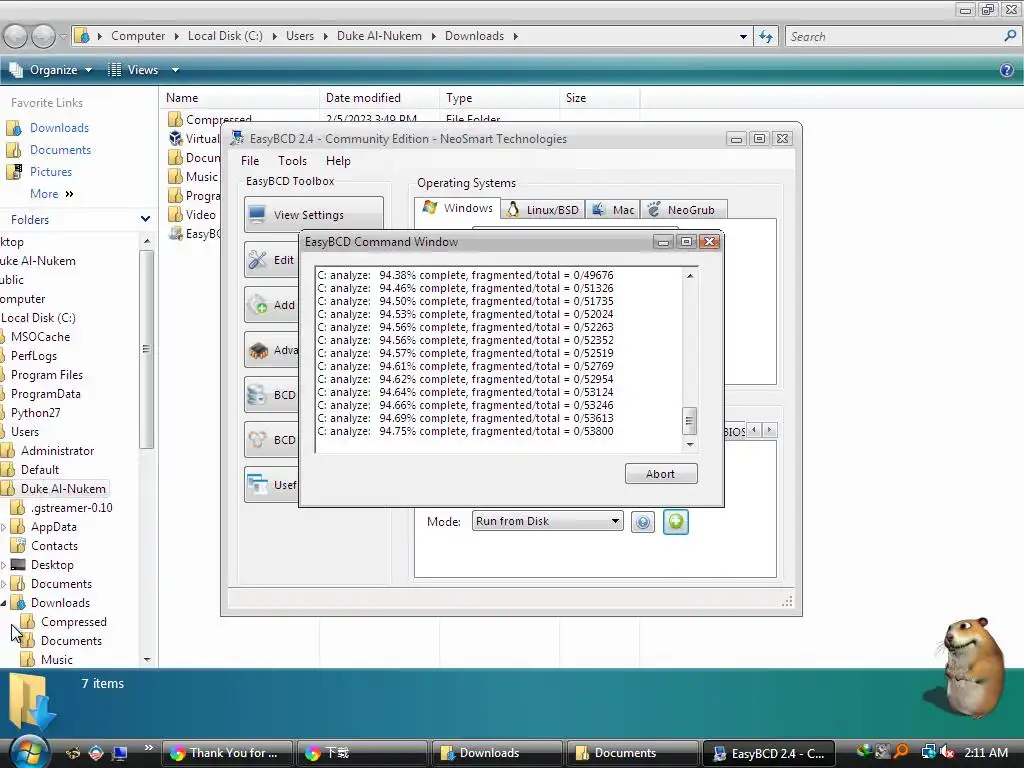Click the Users breadcrumb in address bar
The width and height of the screenshot is (1024, 768).
coord(300,36)
